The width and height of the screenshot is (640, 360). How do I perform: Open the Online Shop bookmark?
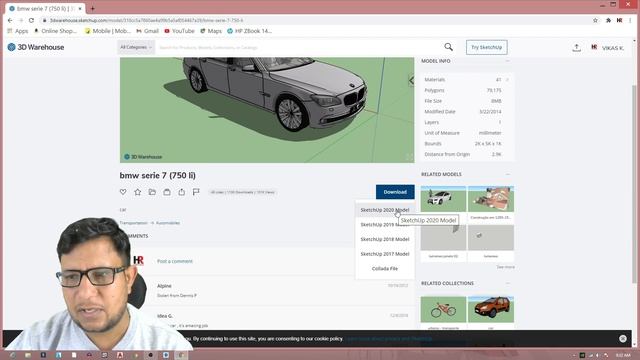[55, 31]
